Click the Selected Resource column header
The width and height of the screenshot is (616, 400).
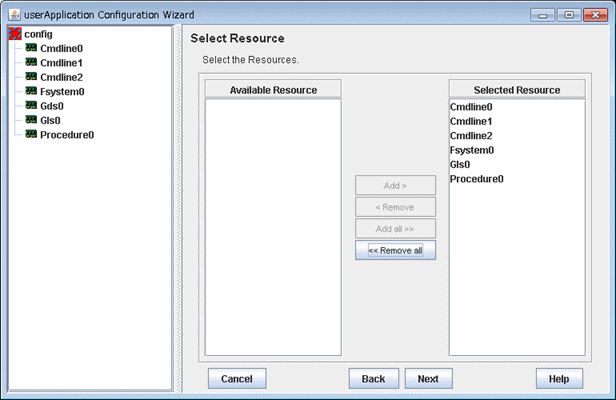click(517, 90)
